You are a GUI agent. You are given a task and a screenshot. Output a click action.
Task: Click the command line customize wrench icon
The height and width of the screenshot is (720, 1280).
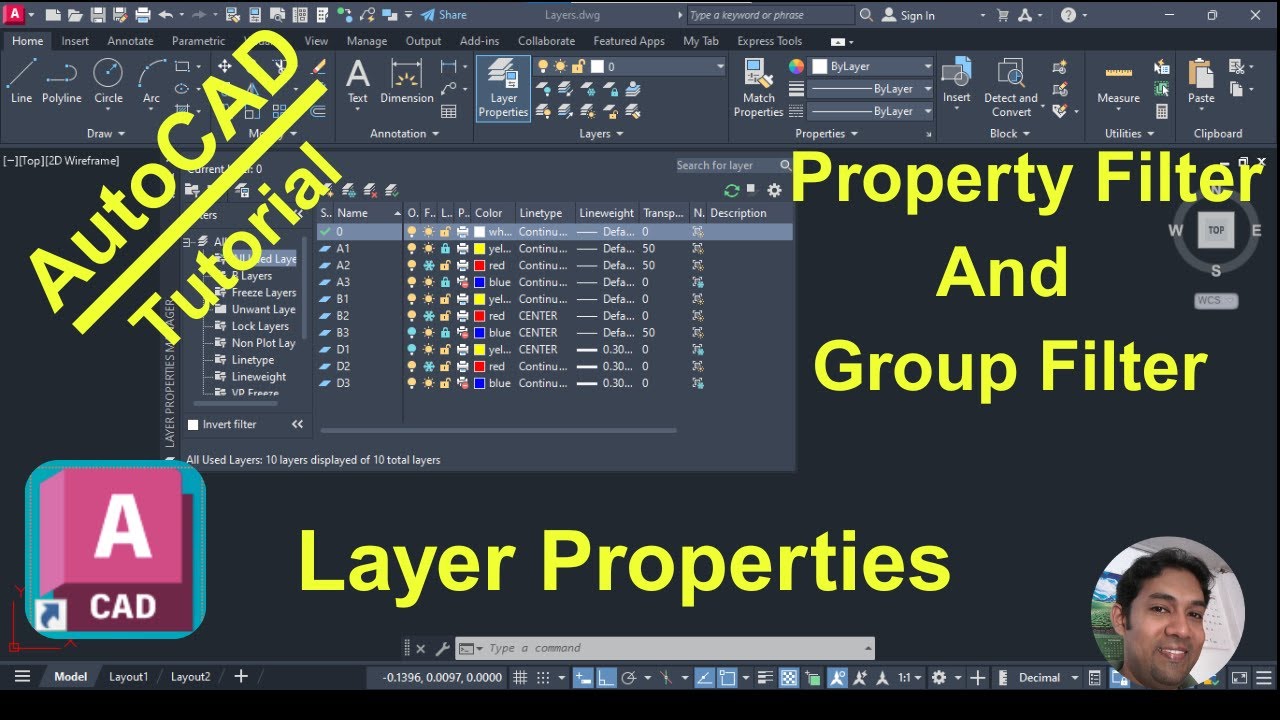pyautogui.click(x=442, y=648)
